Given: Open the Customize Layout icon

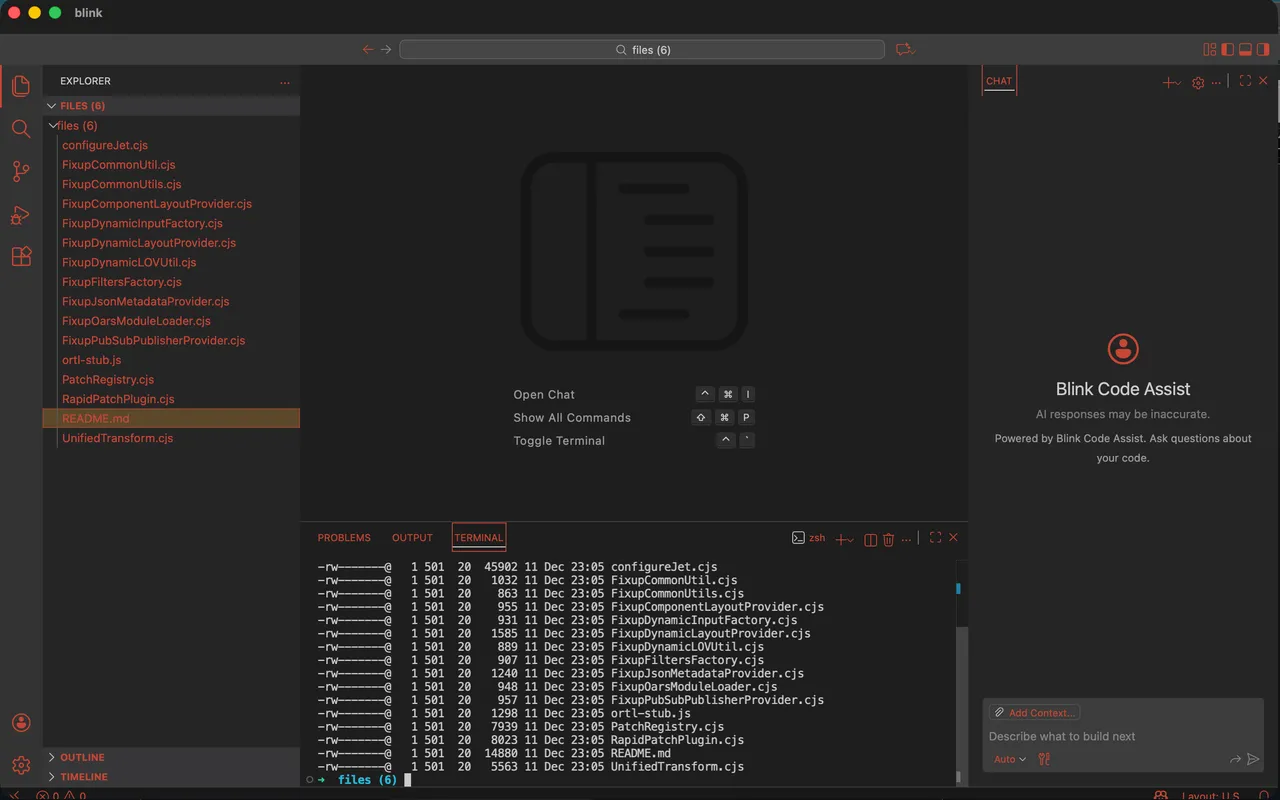Looking at the screenshot, I should pos(1210,49).
